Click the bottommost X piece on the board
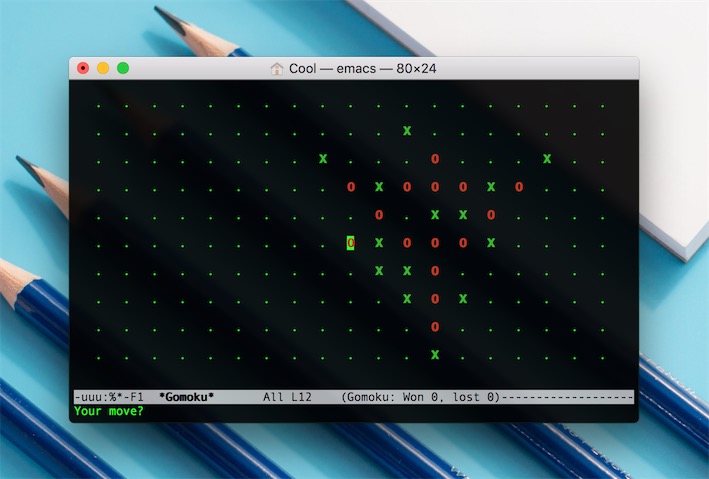This screenshot has height=479, width=709. click(x=435, y=355)
